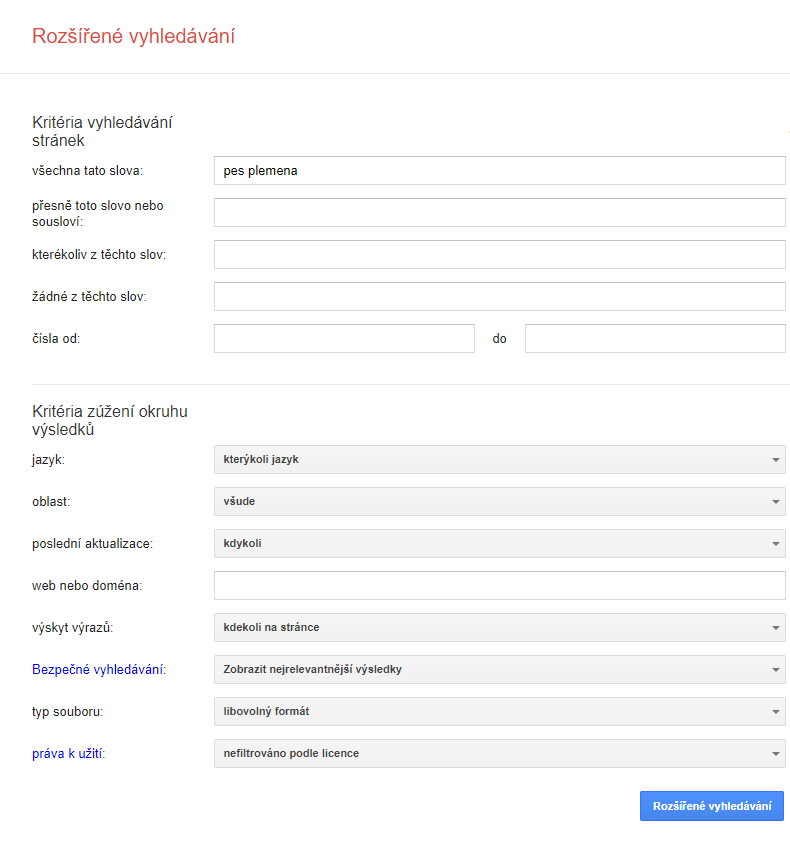The height and width of the screenshot is (842, 790).
Task: Click the 'web nebo doména' input field
Action: (499, 585)
